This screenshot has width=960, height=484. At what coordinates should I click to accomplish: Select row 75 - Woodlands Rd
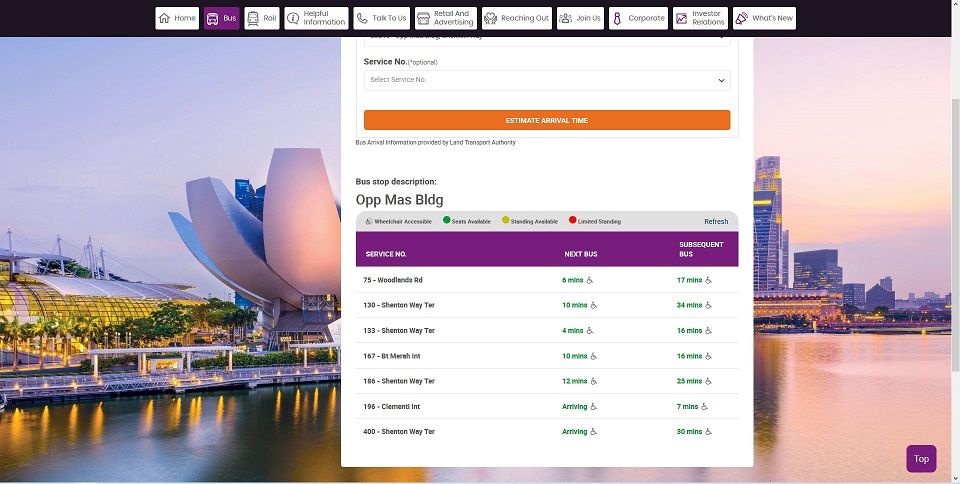[547, 280]
